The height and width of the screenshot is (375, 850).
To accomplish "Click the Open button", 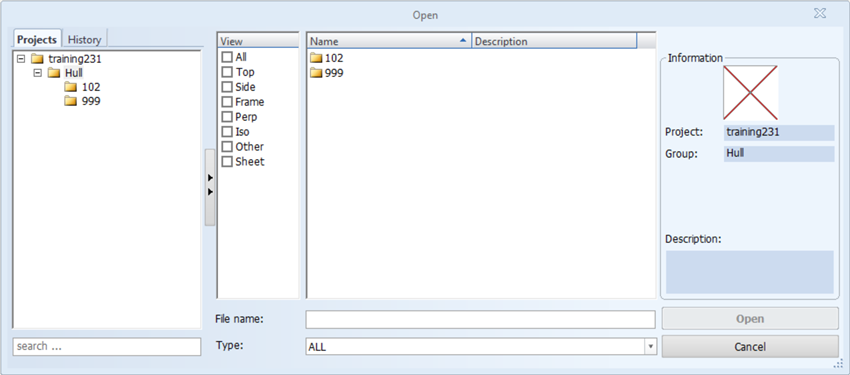I will (750, 319).
